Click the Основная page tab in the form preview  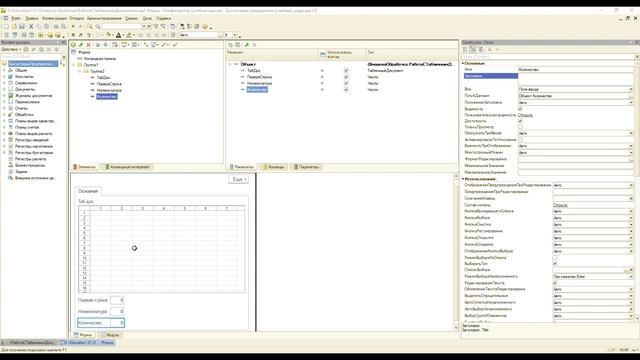point(88,191)
